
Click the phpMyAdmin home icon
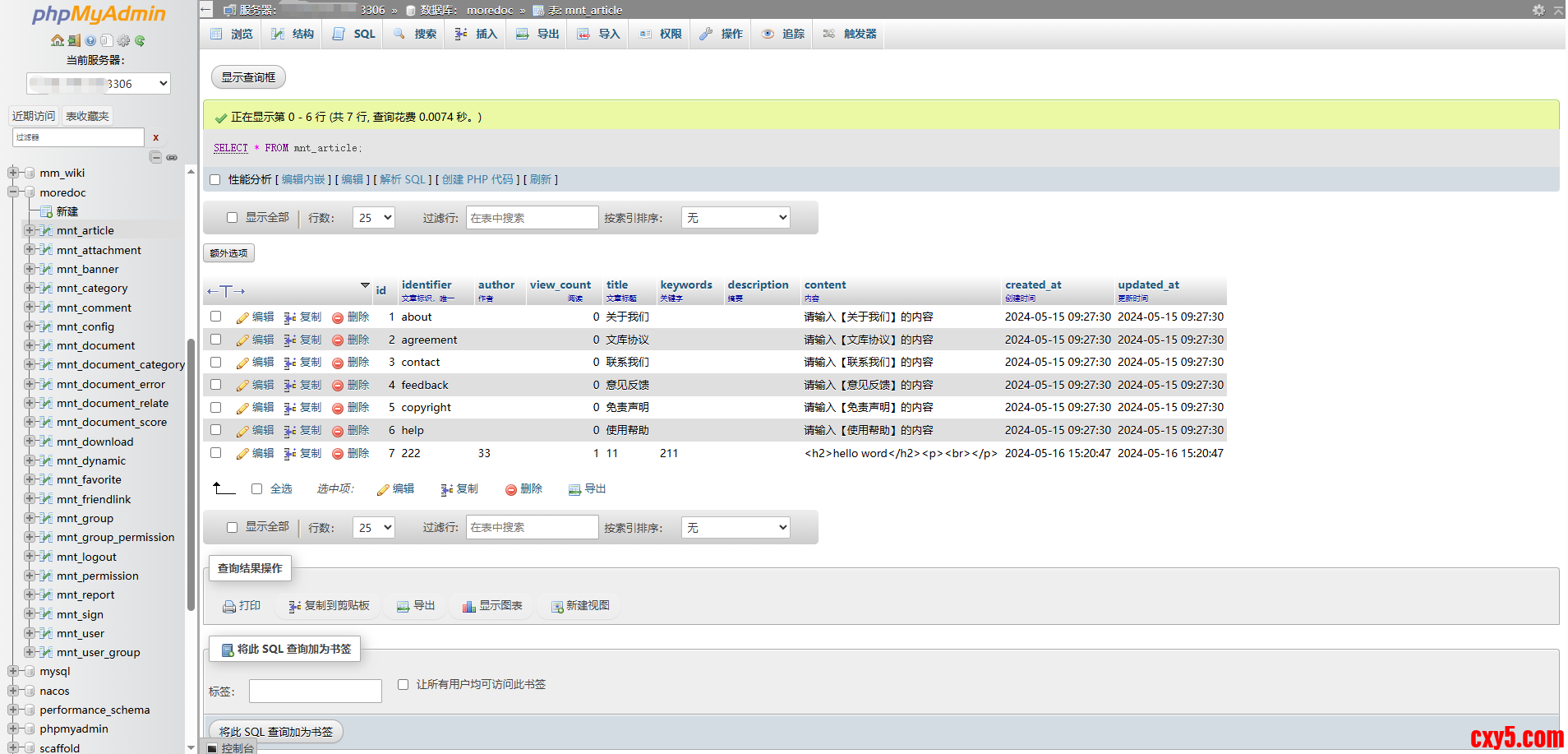pyautogui.click(x=58, y=40)
